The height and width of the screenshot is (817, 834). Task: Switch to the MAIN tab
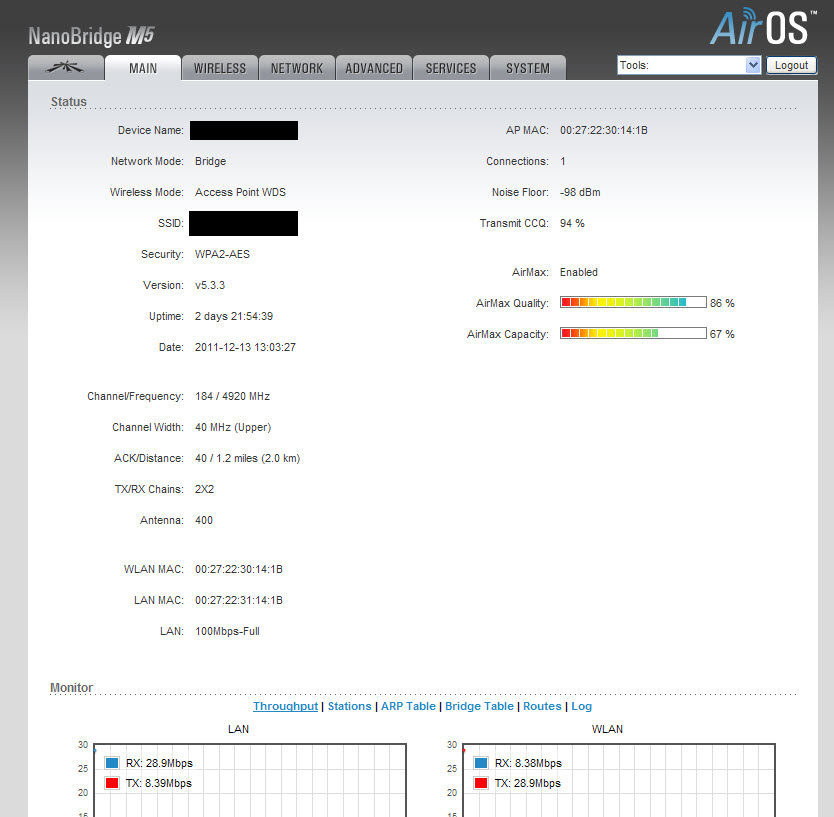pyautogui.click(x=143, y=68)
